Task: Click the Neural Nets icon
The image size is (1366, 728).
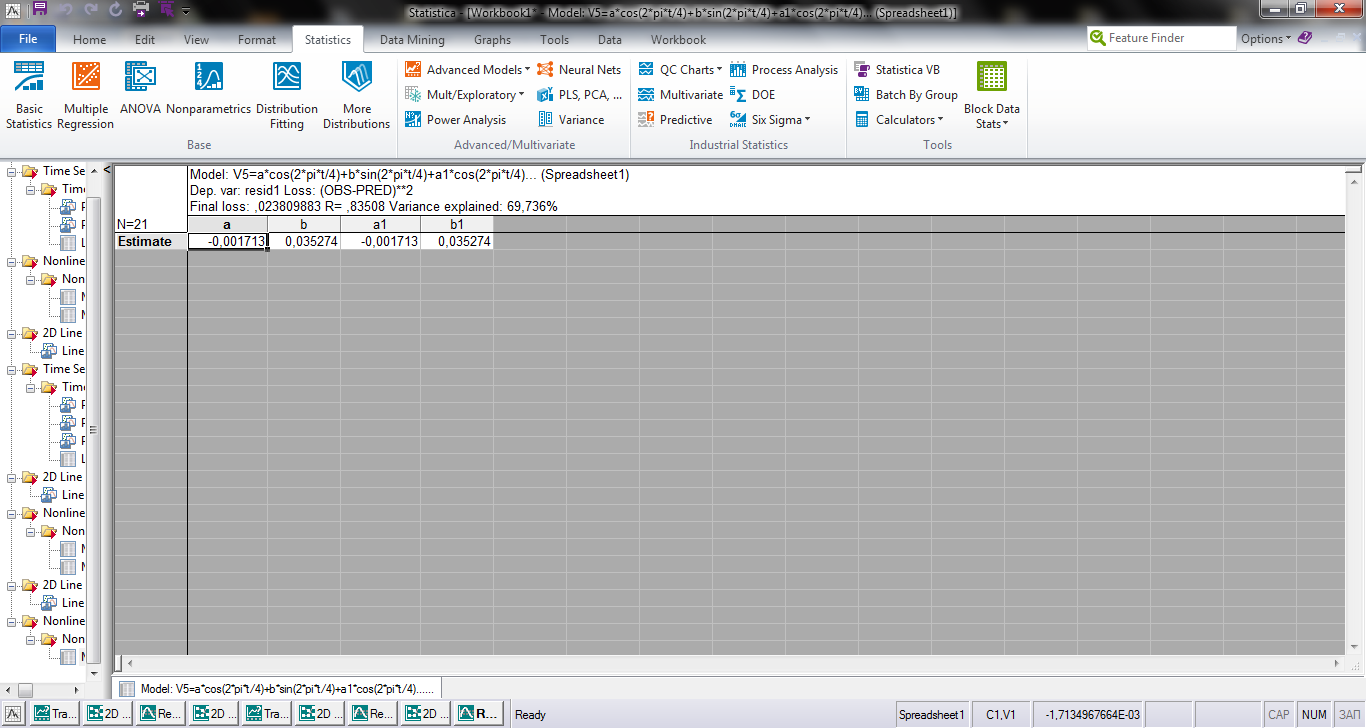Action: click(579, 70)
